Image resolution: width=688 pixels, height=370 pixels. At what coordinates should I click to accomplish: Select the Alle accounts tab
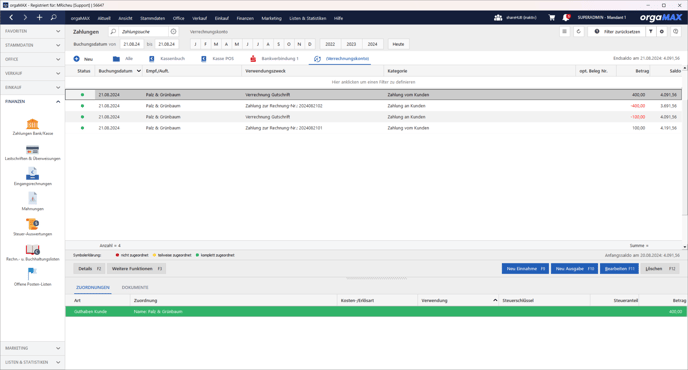point(123,58)
